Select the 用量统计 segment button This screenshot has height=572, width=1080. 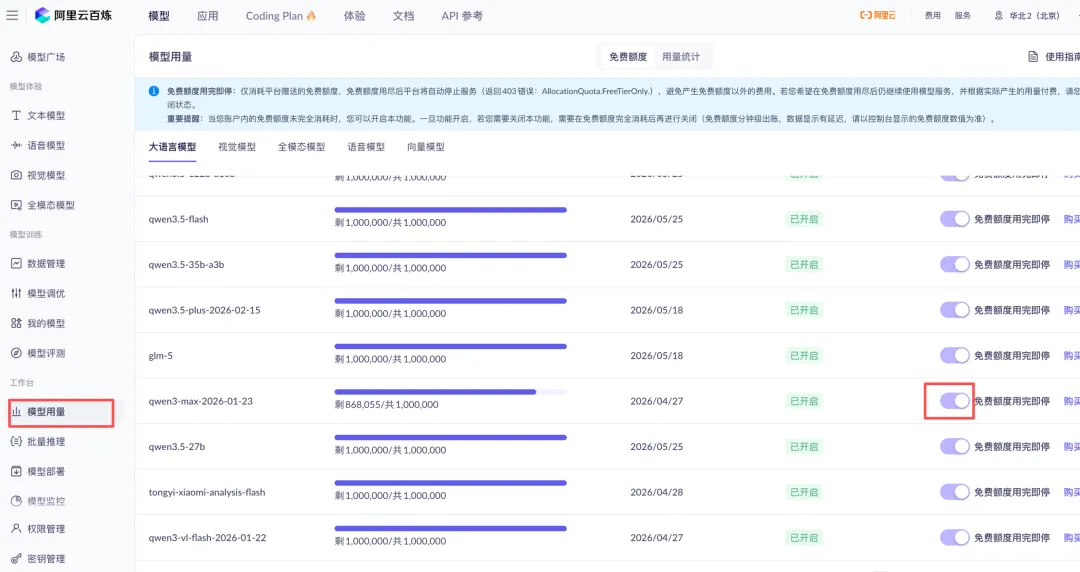[x=681, y=57]
